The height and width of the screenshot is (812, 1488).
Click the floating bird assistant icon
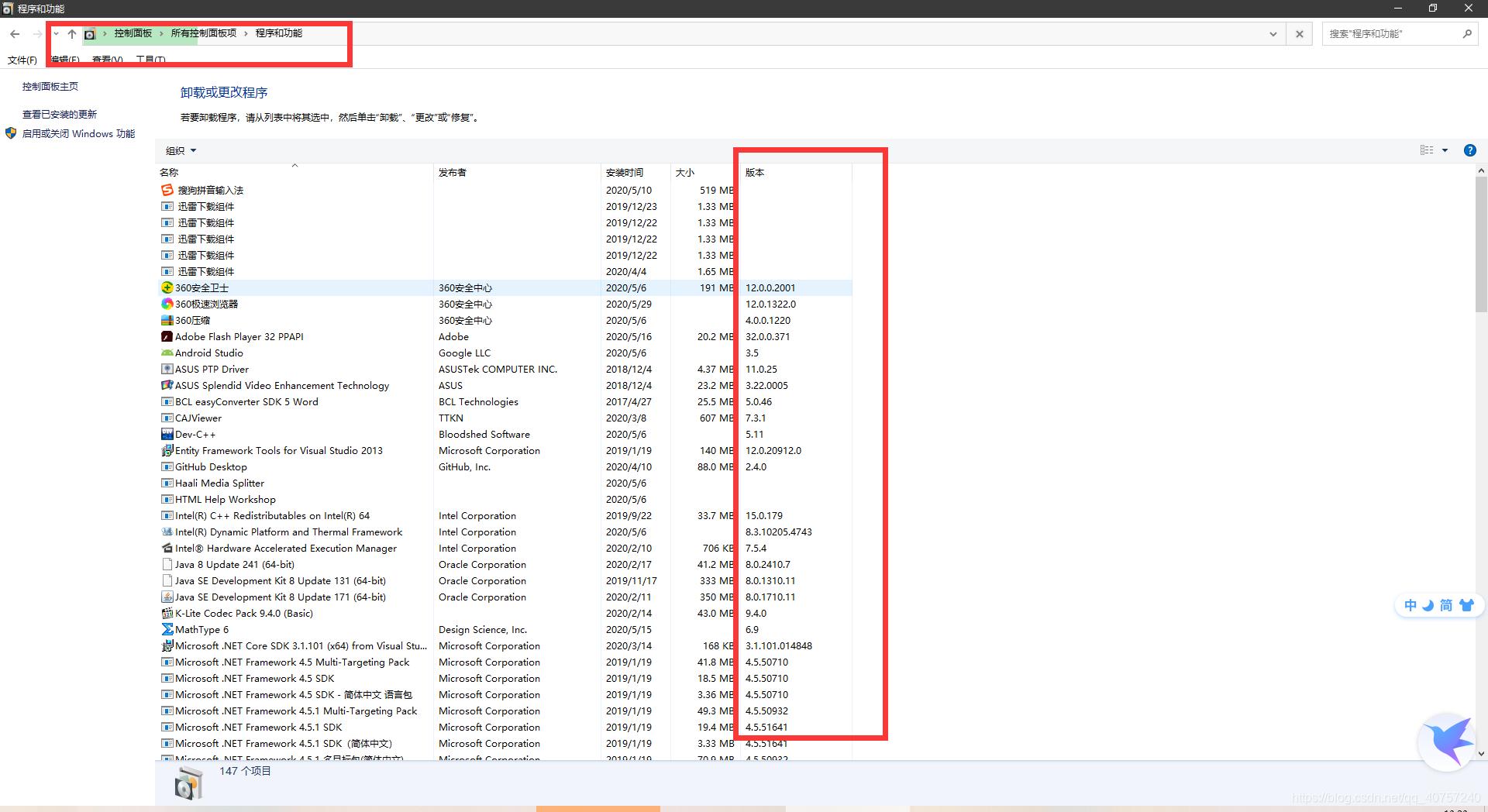(x=1447, y=742)
